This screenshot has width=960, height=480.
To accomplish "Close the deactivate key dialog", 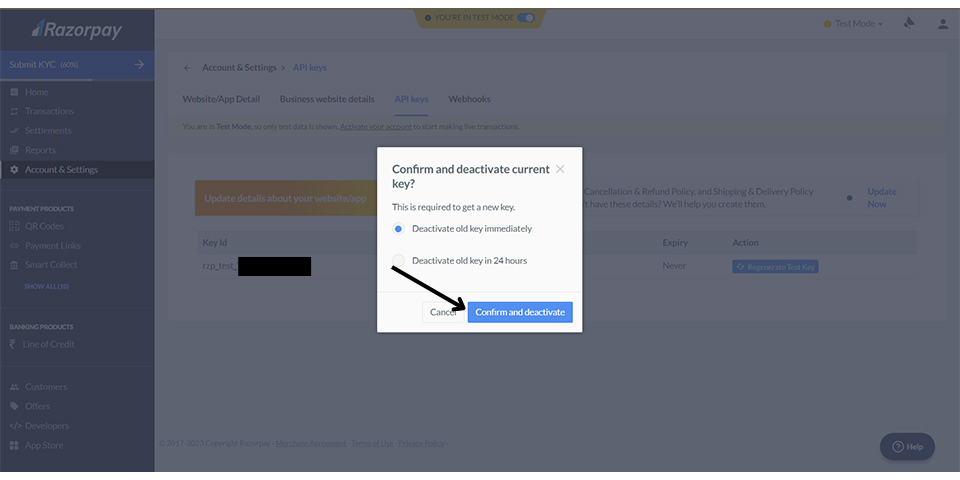I will pos(560,169).
